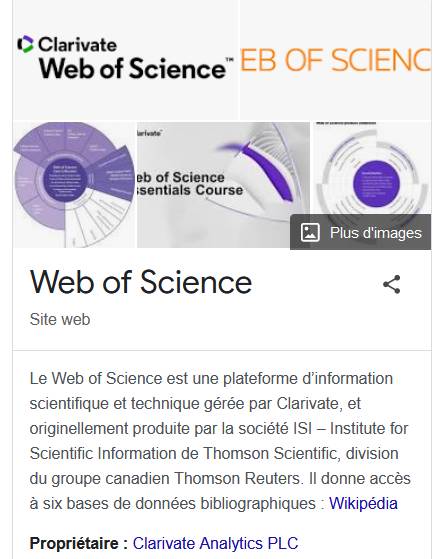The width and height of the screenshot is (437, 559).
Task: Open the Web of Science Essentials Course image
Action: (223, 185)
